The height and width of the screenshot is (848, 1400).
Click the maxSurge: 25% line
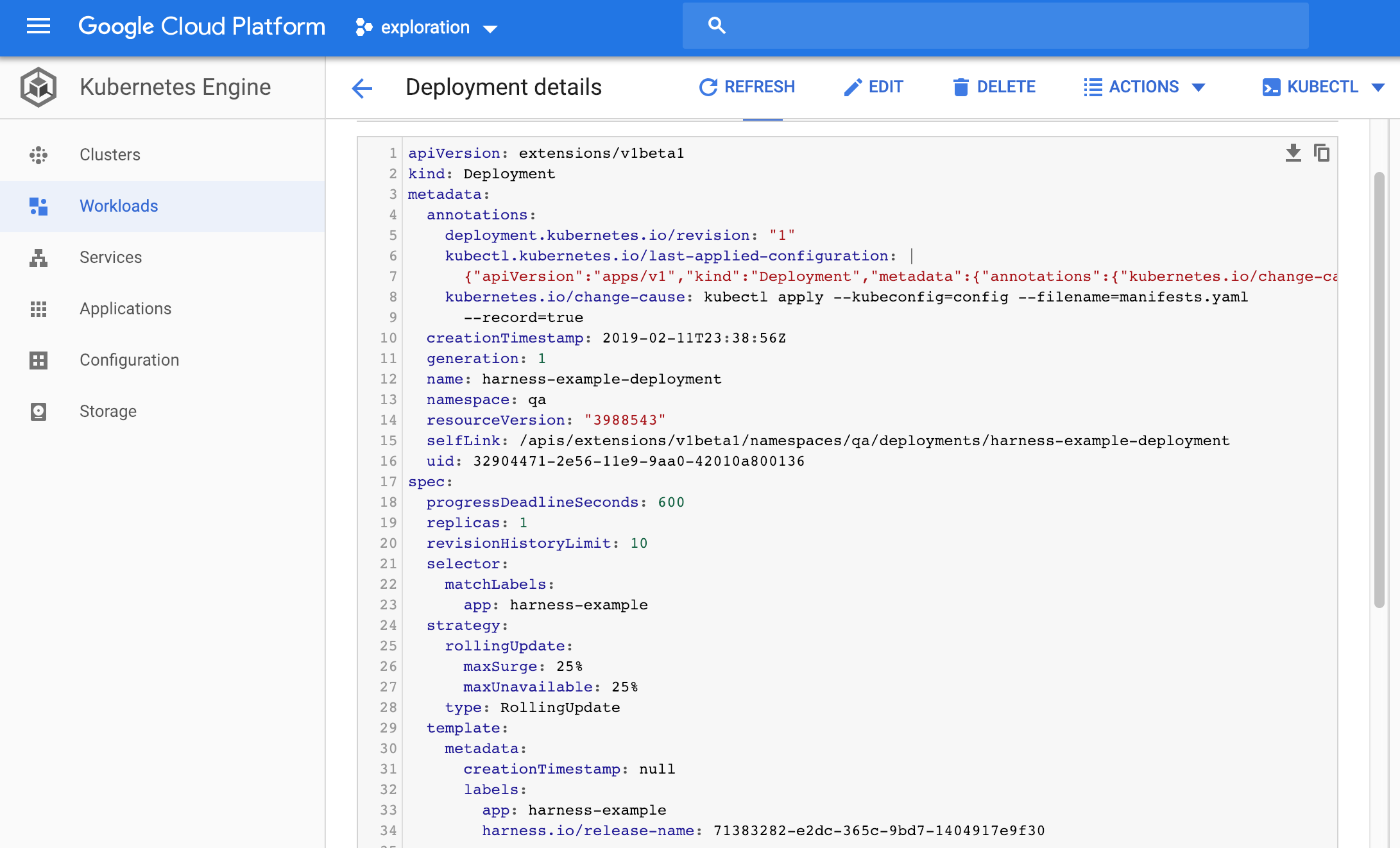[523, 666]
